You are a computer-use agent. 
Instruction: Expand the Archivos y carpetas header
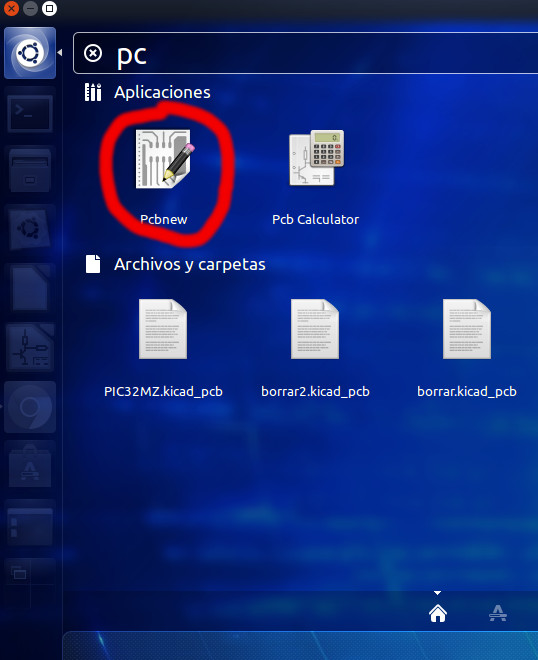[x=189, y=264]
